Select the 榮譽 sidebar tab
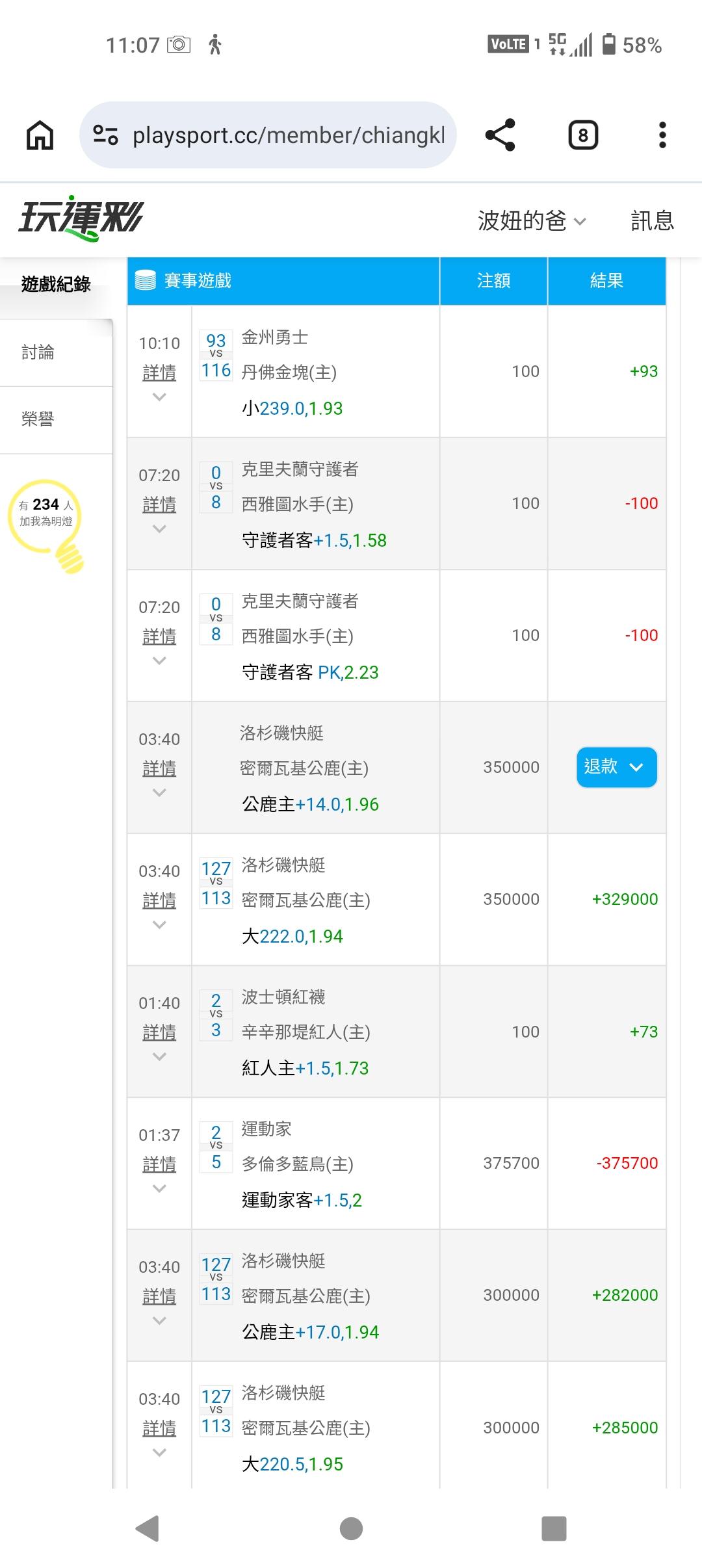The image size is (702, 1568). pos(38,419)
